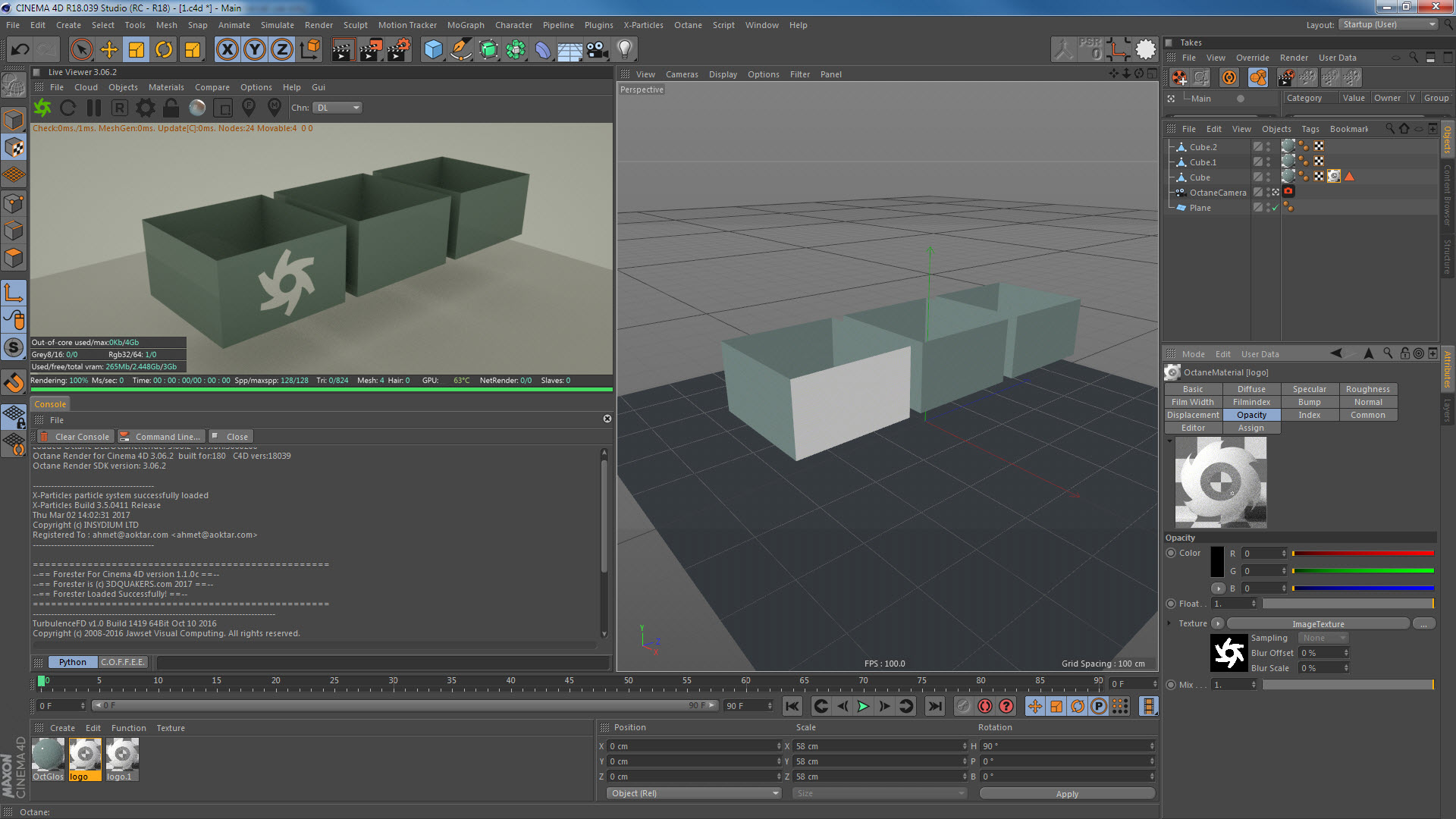The width and height of the screenshot is (1456, 819).
Task: Click the black opacity color swatch
Action: coord(1216,562)
